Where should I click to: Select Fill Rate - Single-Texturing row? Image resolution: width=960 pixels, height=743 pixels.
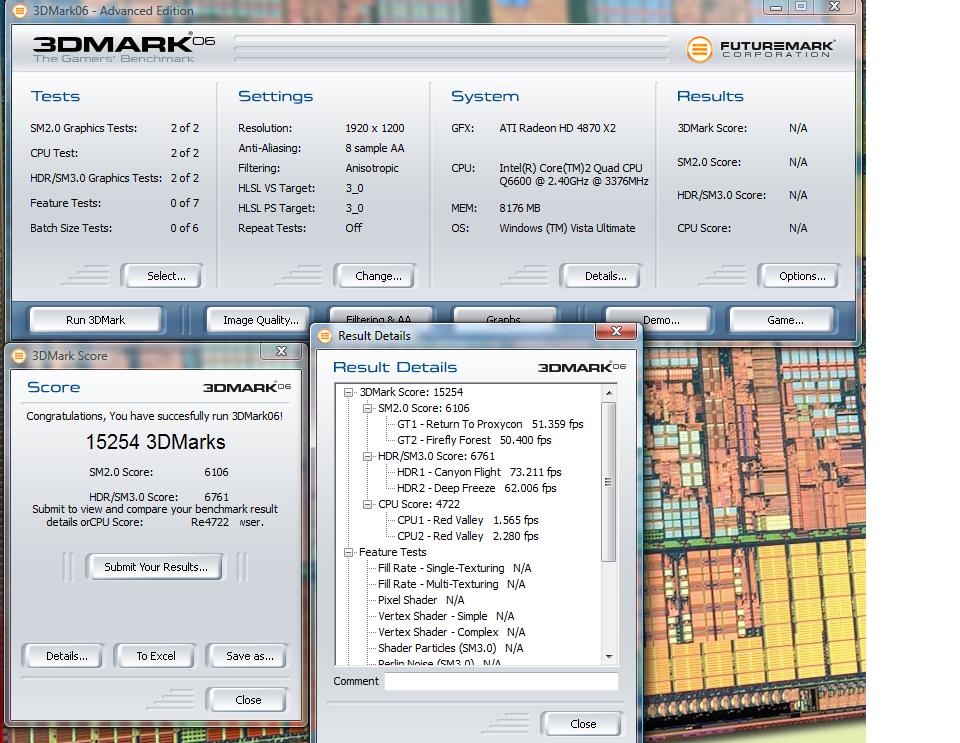coord(454,568)
